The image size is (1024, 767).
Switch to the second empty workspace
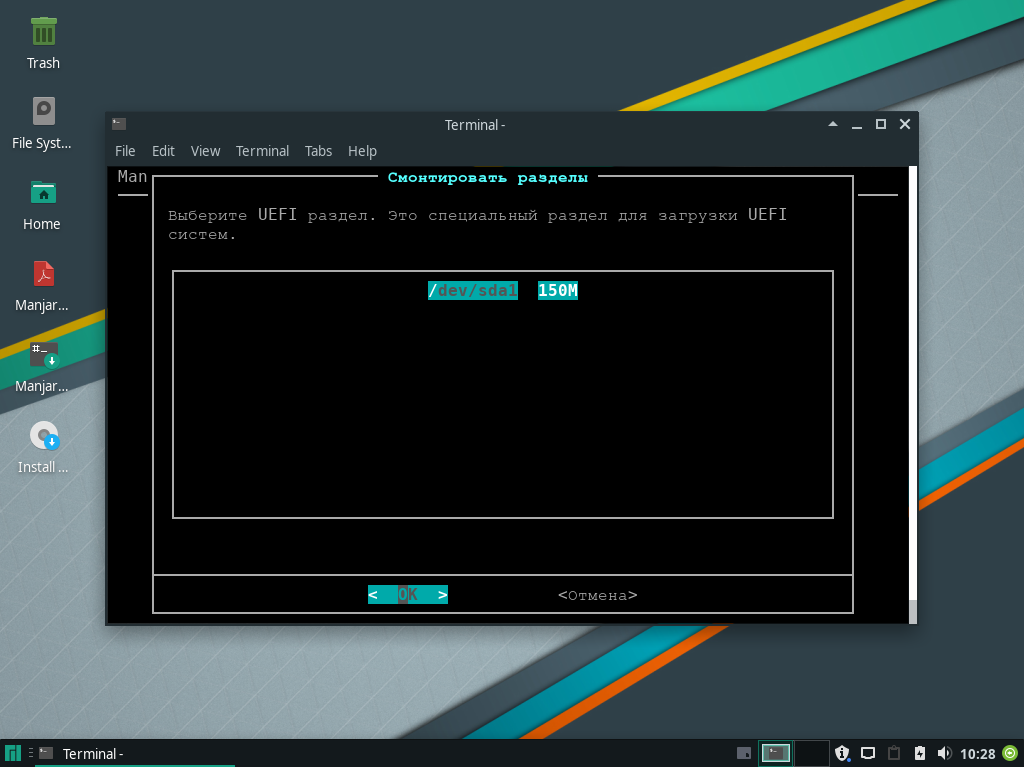(811, 753)
